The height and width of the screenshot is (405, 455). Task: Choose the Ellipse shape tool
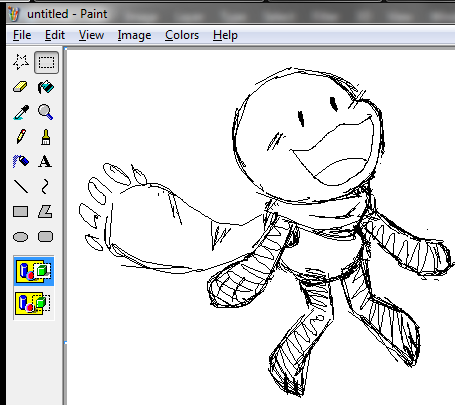(x=21, y=237)
